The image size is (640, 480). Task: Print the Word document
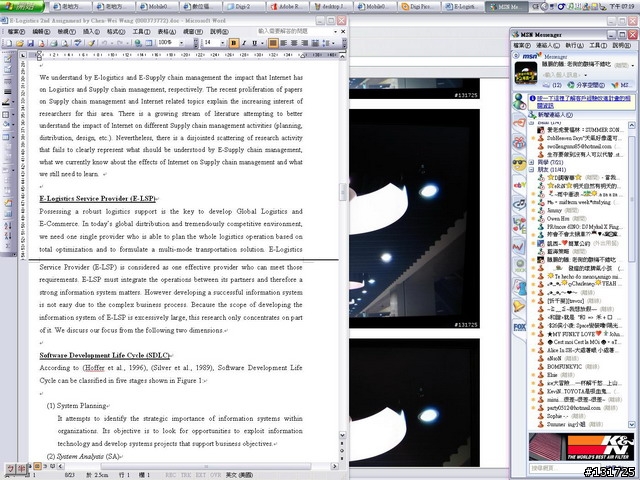coord(54,43)
